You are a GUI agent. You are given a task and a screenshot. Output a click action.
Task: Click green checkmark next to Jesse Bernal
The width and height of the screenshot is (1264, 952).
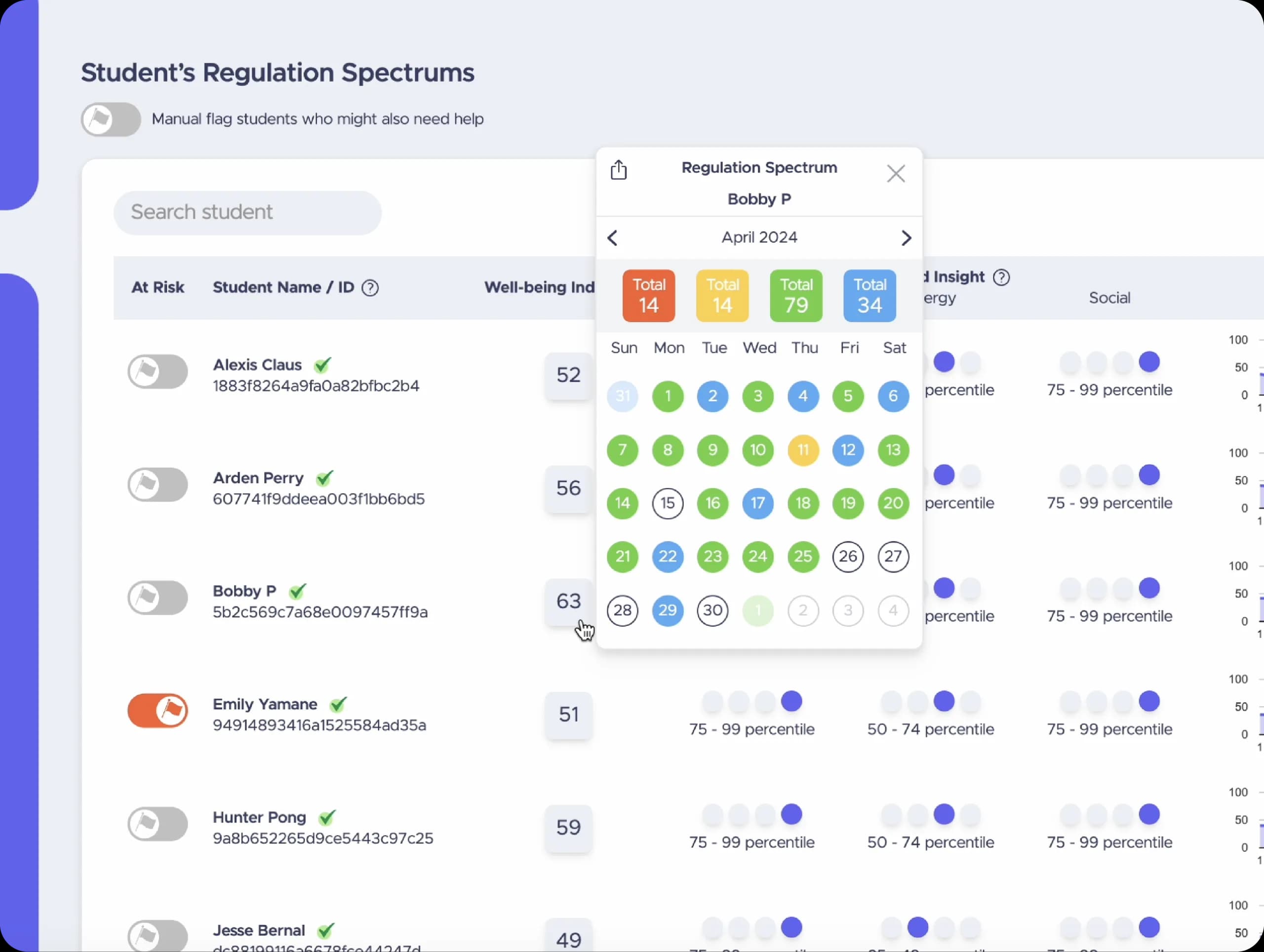[x=326, y=930]
